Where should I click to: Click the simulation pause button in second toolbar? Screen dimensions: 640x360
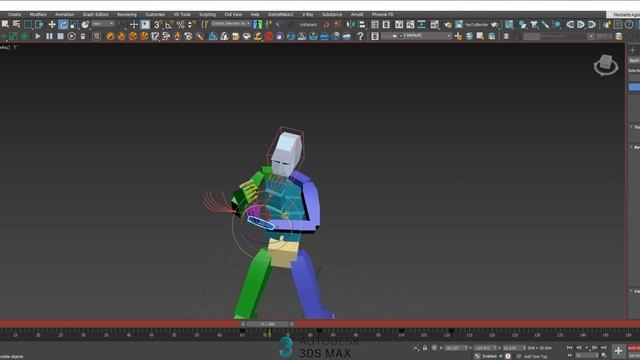[x=49, y=36]
